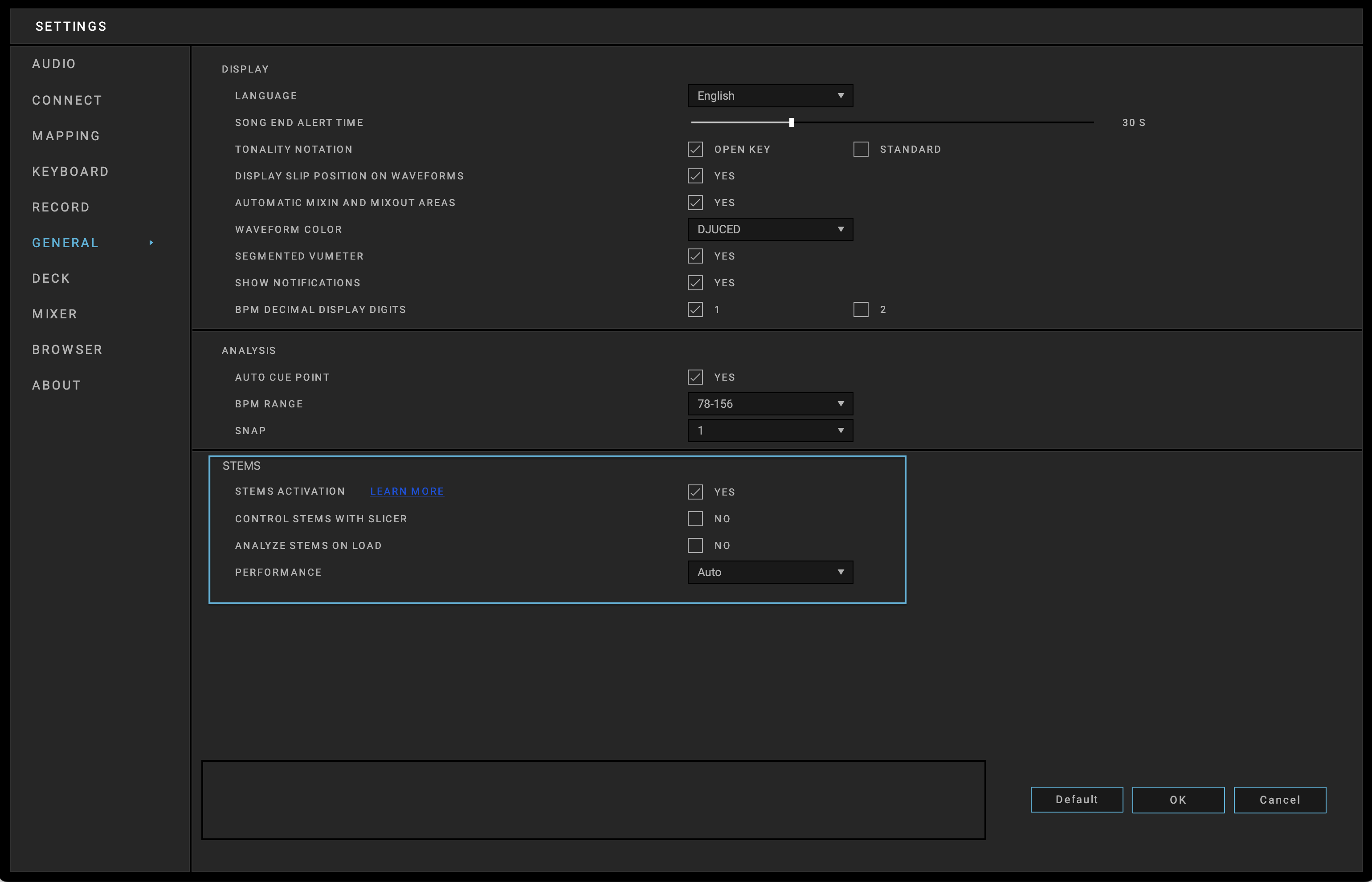Click the Display section heading
This screenshot has height=882, width=1372.
coord(245,69)
